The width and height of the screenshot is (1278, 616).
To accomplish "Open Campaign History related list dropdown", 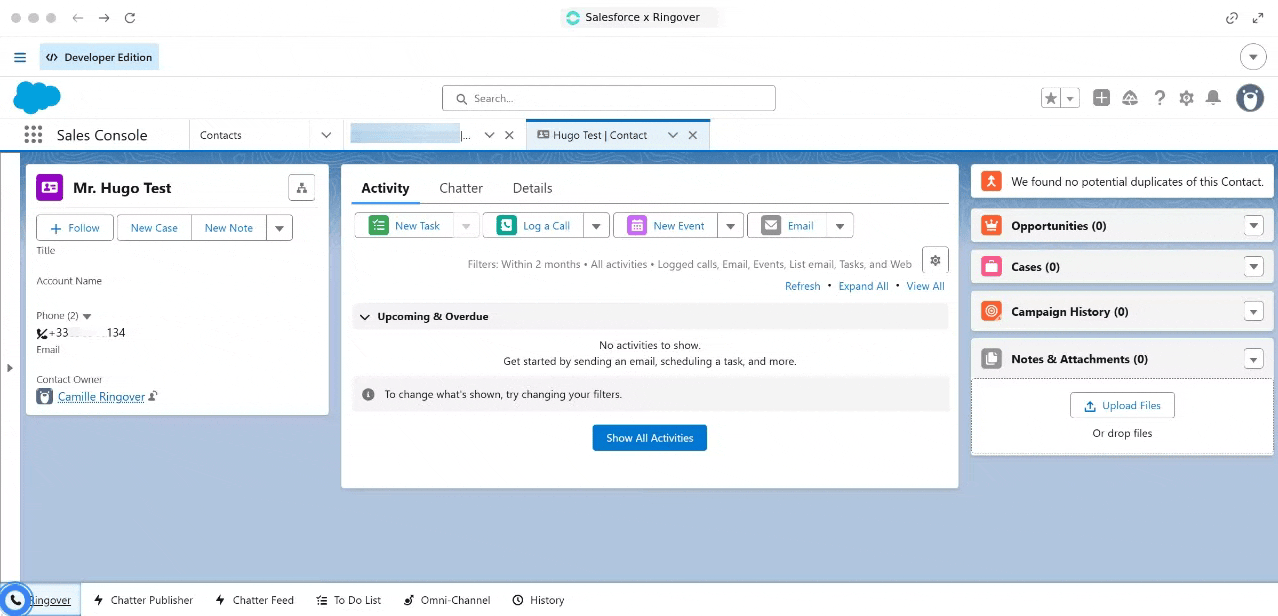I will click(x=1254, y=312).
